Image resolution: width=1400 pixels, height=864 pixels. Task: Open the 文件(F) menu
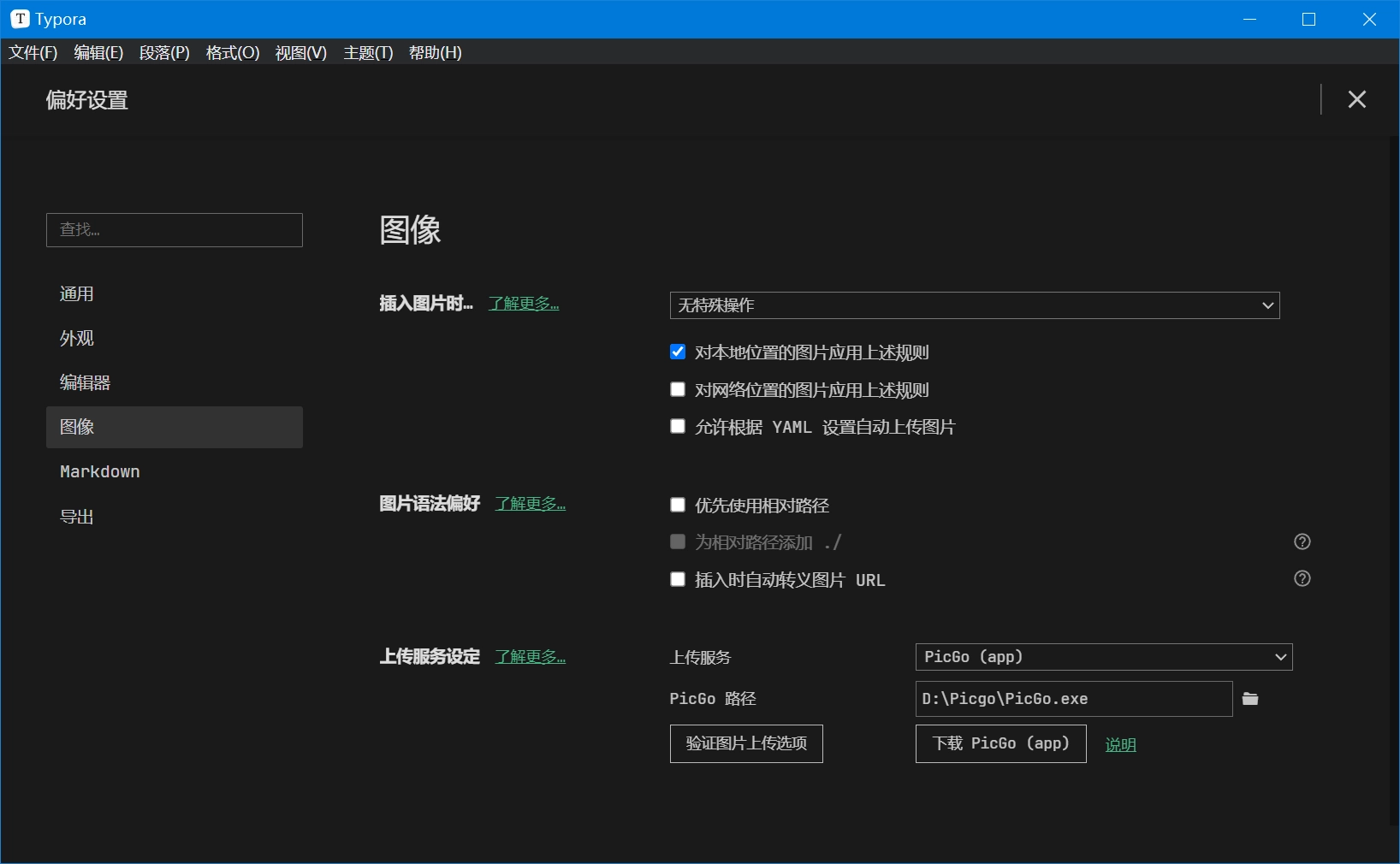(33, 53)
